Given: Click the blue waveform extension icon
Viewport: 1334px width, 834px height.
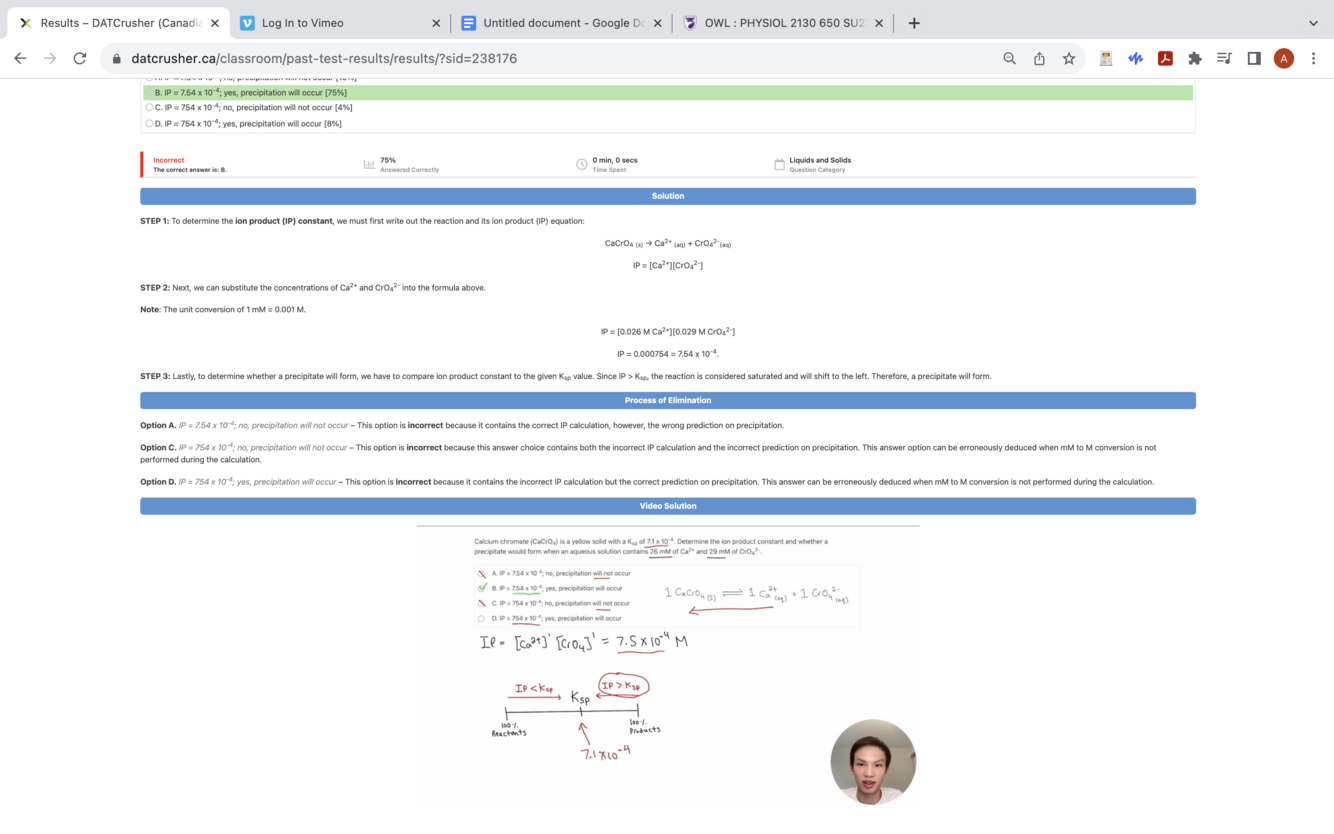Looking at the screenshot, I should point(1135,59).
